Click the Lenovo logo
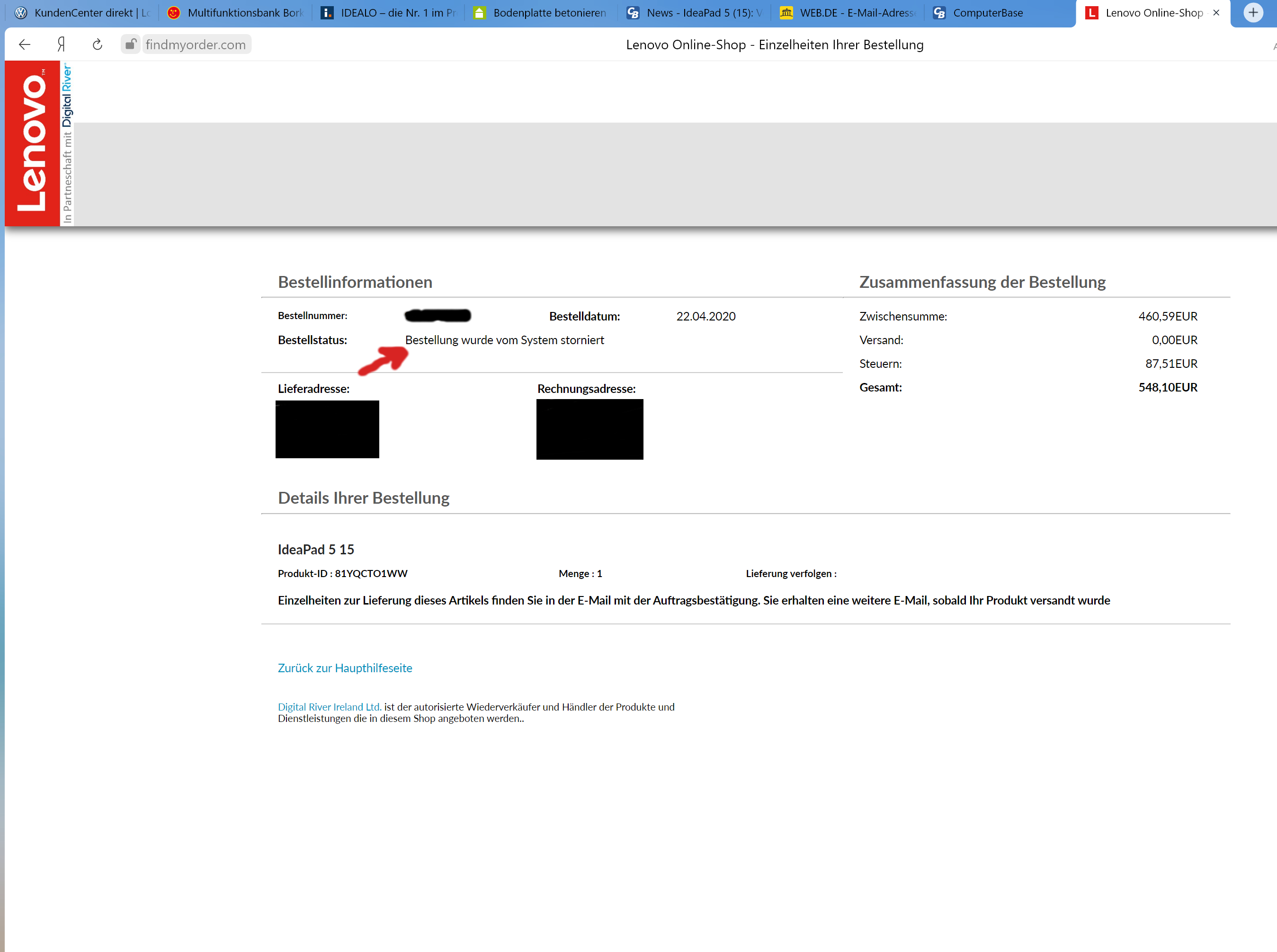Image resolution: width=1277 pixels, height=952 pixels. coord(32,143)
